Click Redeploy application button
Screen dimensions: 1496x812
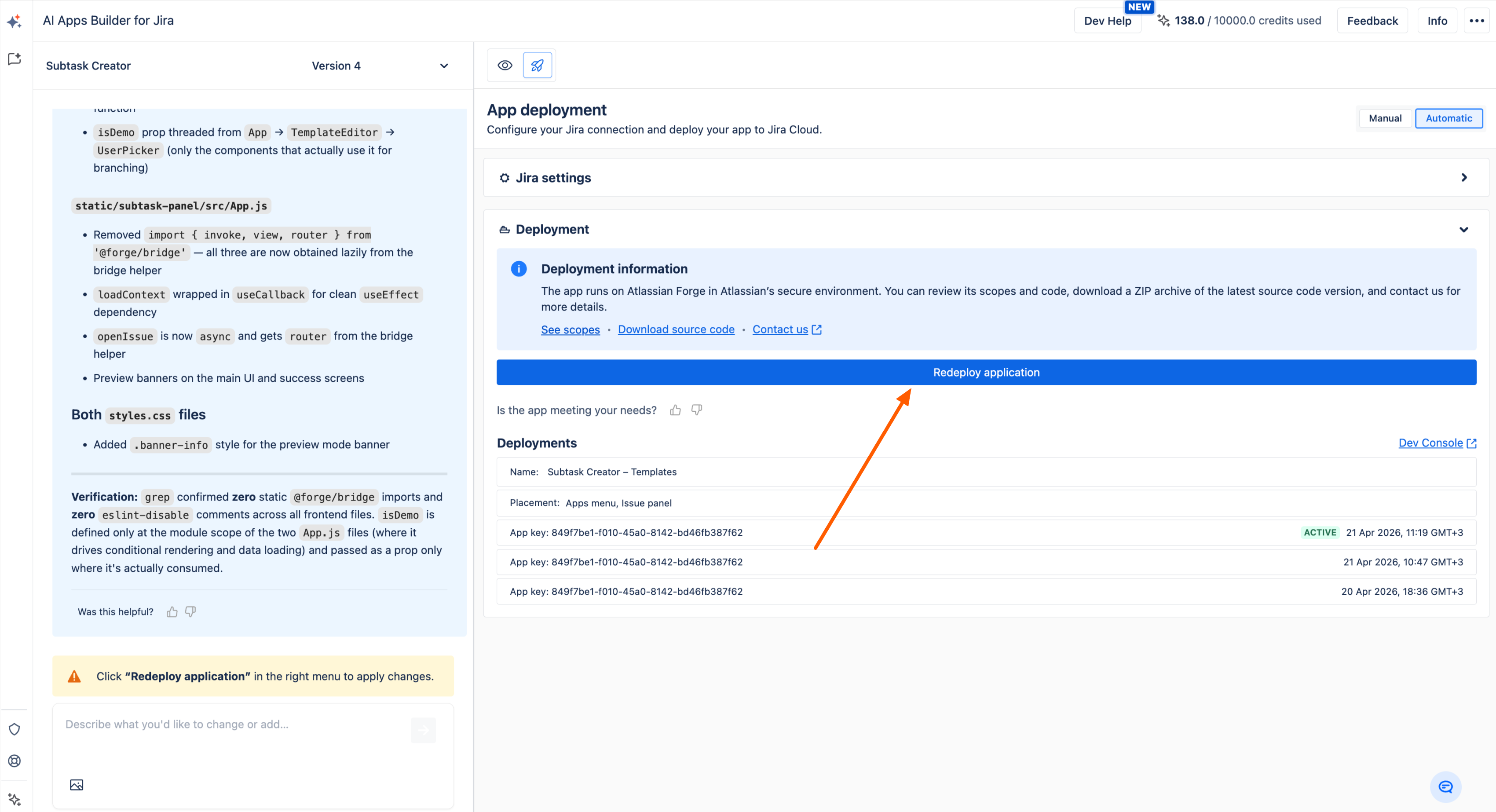pos(986,372)
